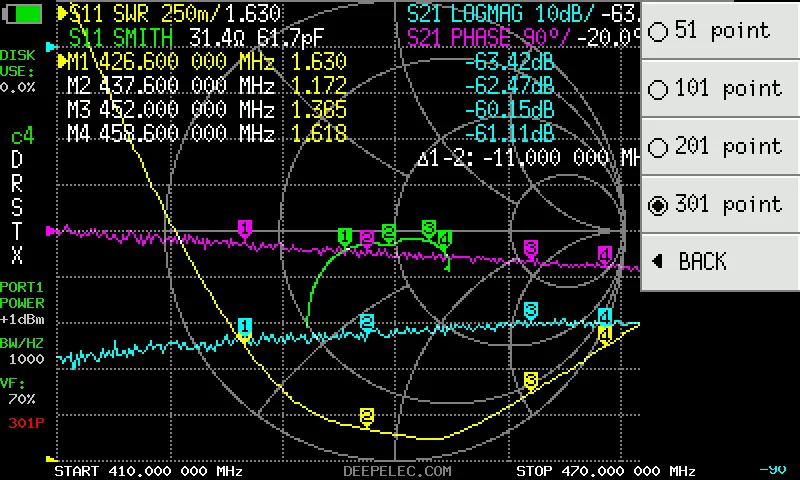
Task: Click the yellow reference position arrow at bottom
Action: pos(51,460)
